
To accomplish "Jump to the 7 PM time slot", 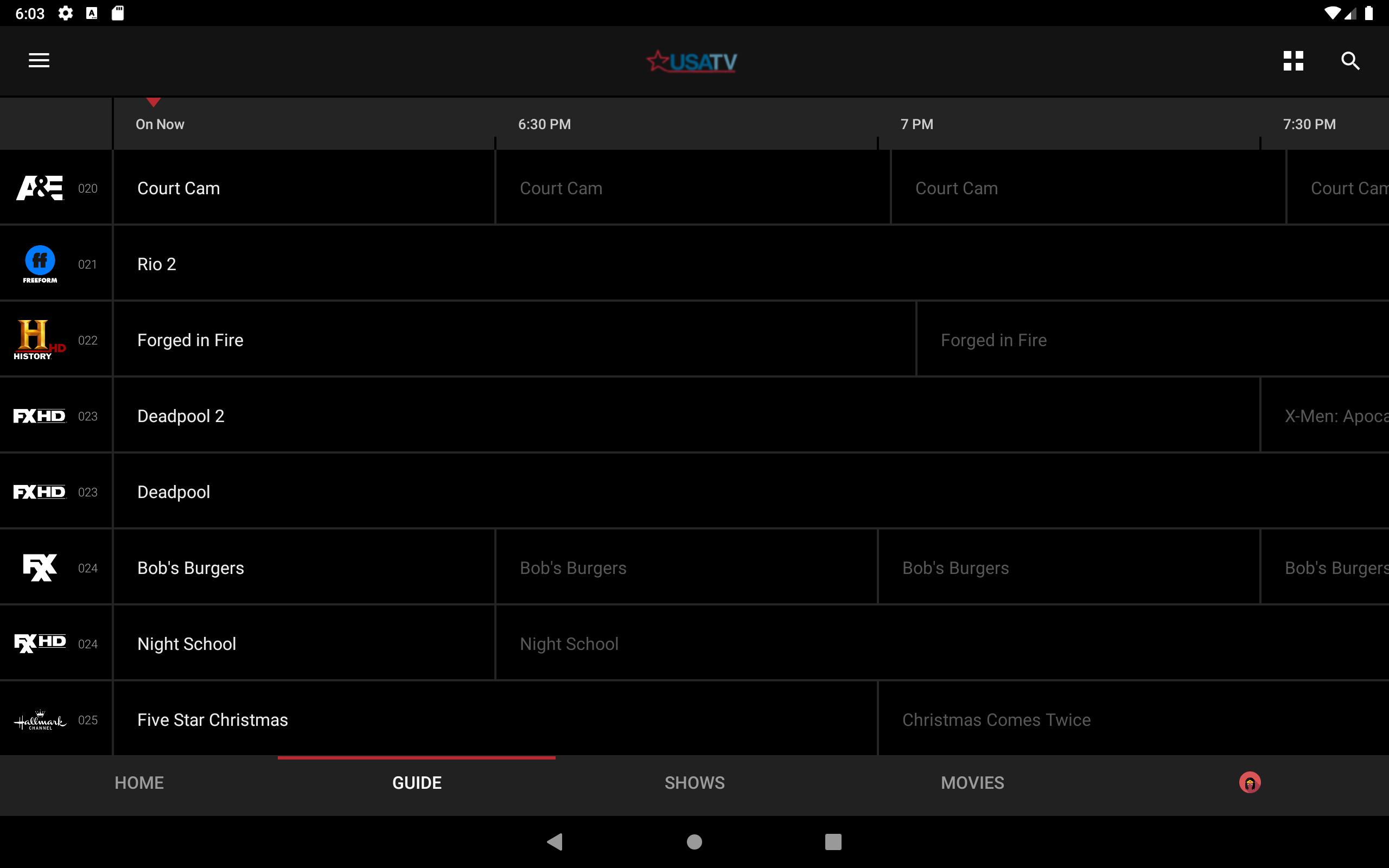I will (916, 124).
